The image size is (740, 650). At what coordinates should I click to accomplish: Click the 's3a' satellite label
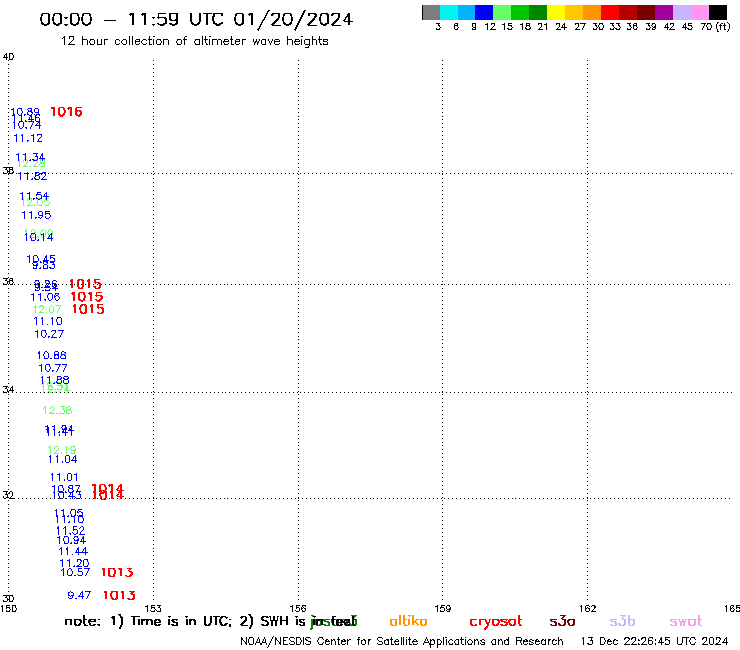pyautogui.click(x=562, y=621)
